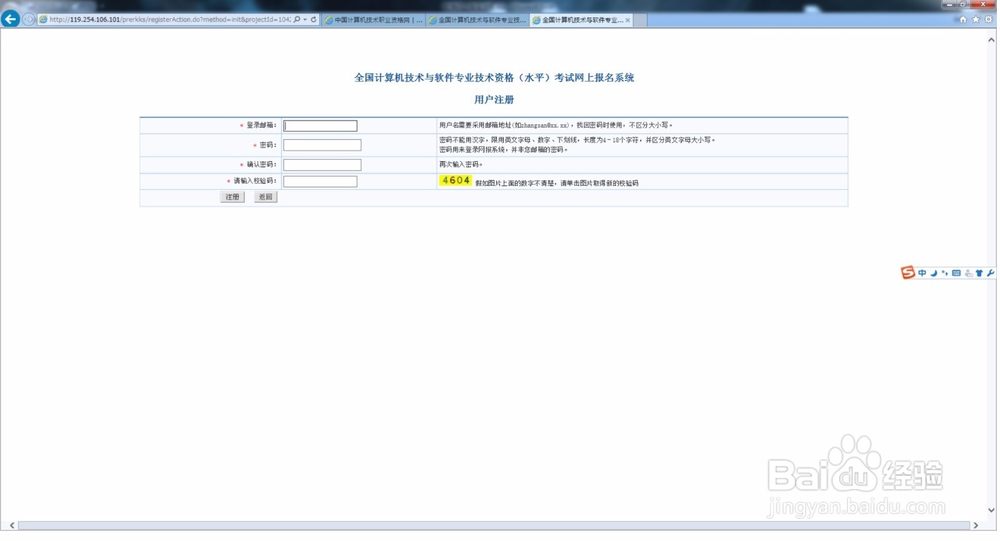Click the 请输入校验码 label

click(x=254, y=181)
